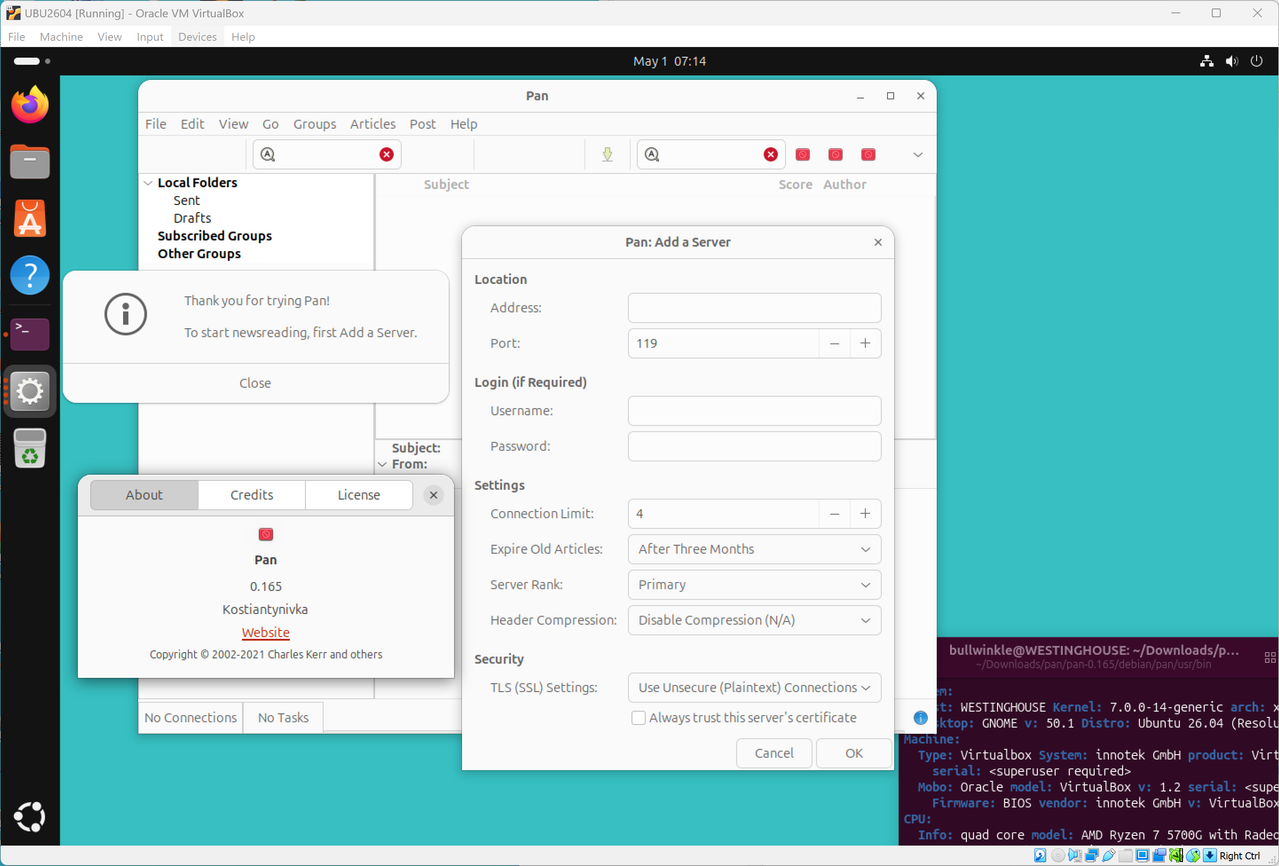Decrease the Port value with minus button
Image resolution: width=1279 pixels, height=866 pixels.
pos(834,343)
